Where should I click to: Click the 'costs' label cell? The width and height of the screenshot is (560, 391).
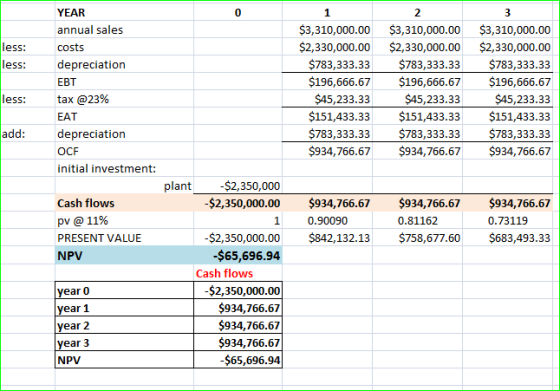(124, 47)
